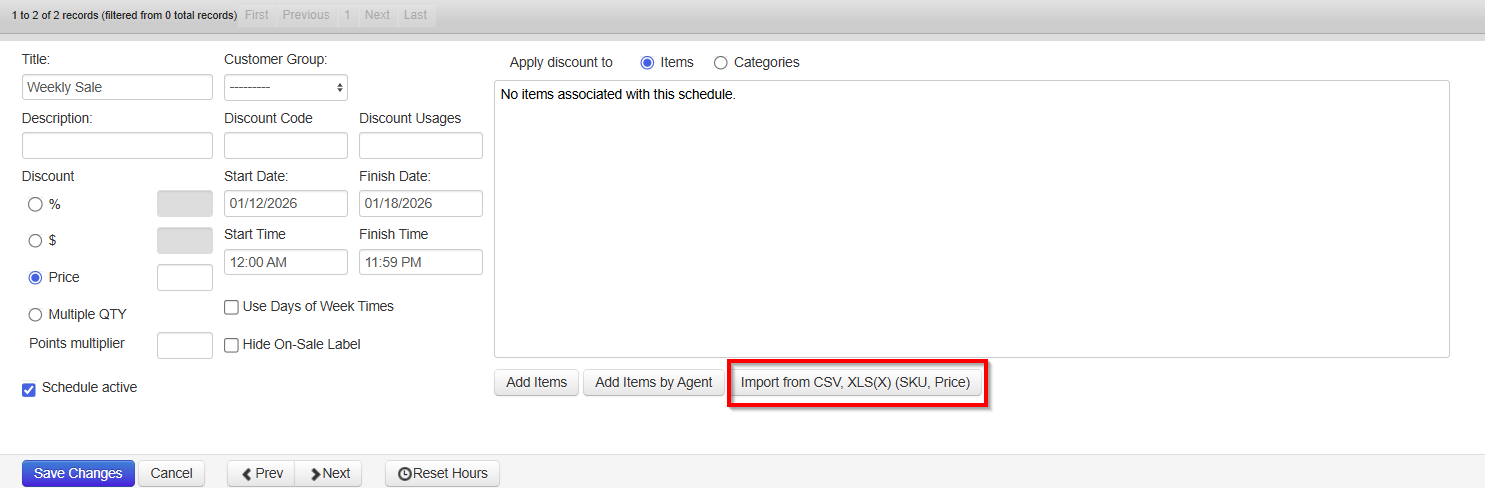Click Save Changes button
The image size is (1485, 488).
[78, 473]
